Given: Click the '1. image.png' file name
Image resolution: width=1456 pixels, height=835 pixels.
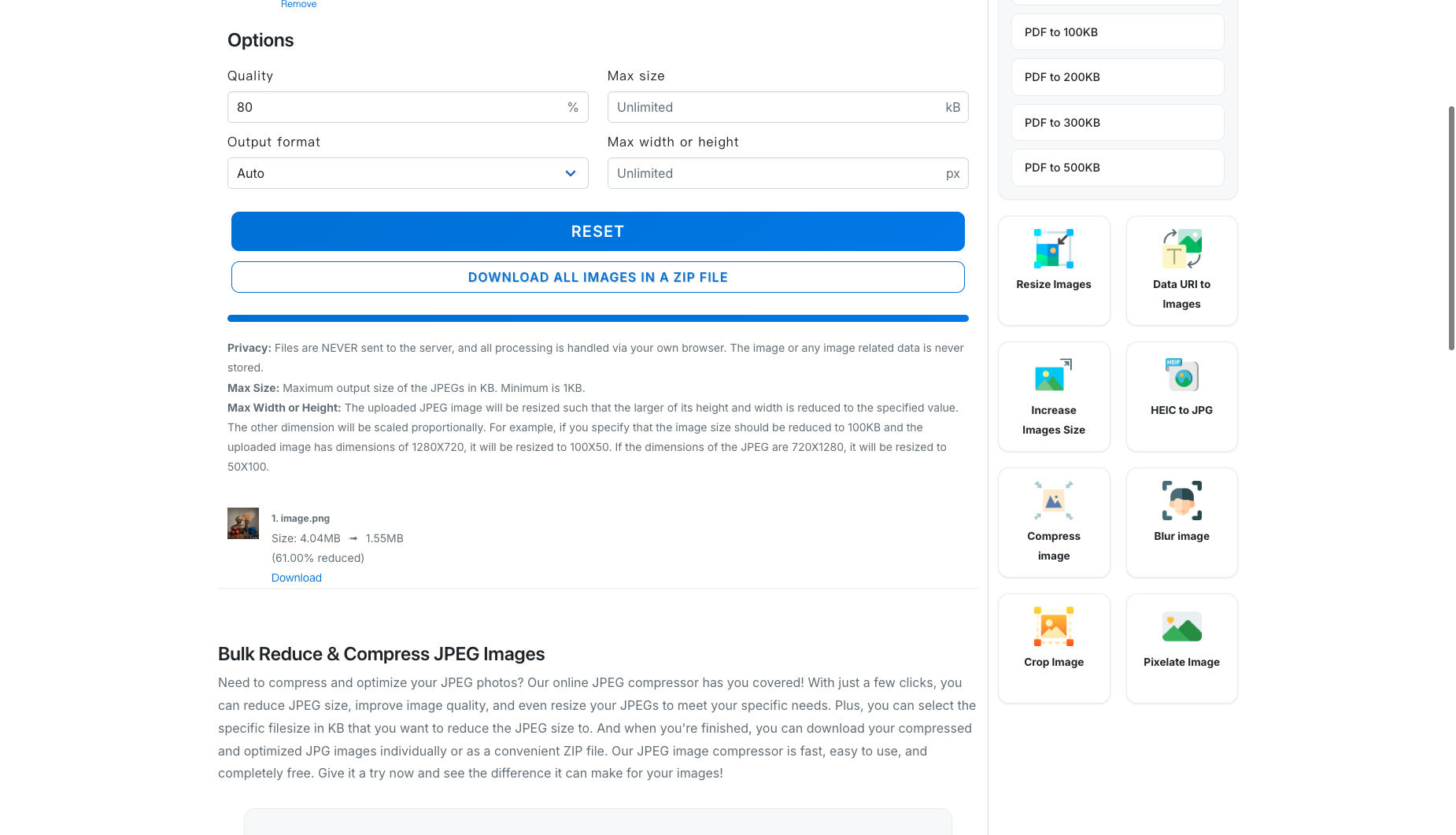Looking at the screenshot, I should coord(301,519).
